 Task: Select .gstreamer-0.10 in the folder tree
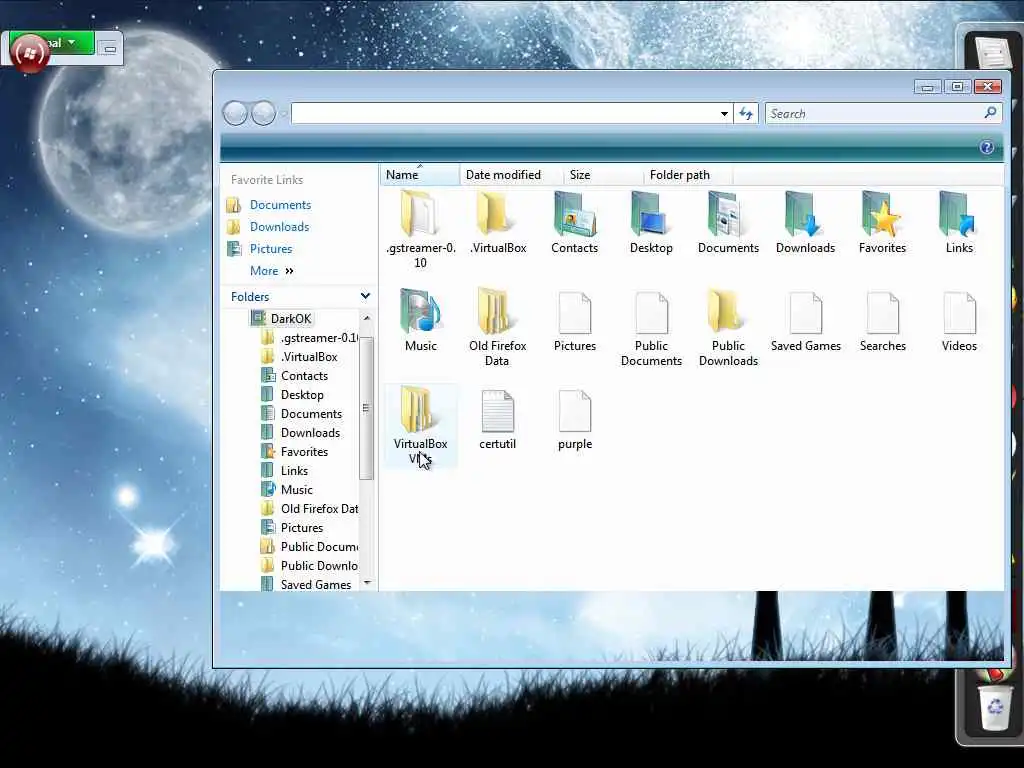pos(319,338)
